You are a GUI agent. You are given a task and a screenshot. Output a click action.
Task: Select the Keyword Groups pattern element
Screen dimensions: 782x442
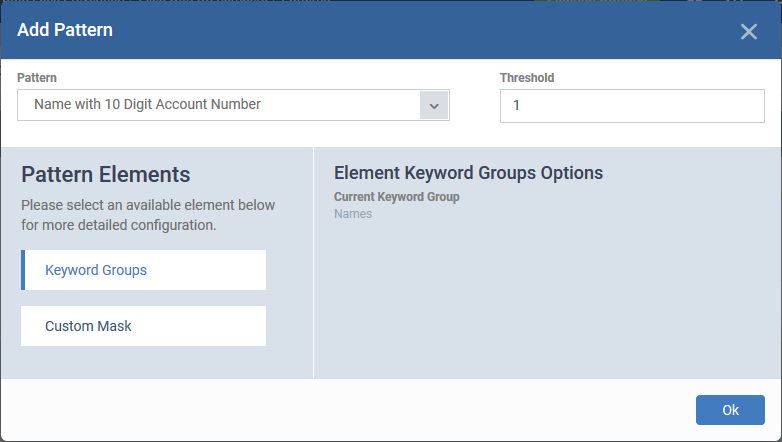tap(144, 270)
